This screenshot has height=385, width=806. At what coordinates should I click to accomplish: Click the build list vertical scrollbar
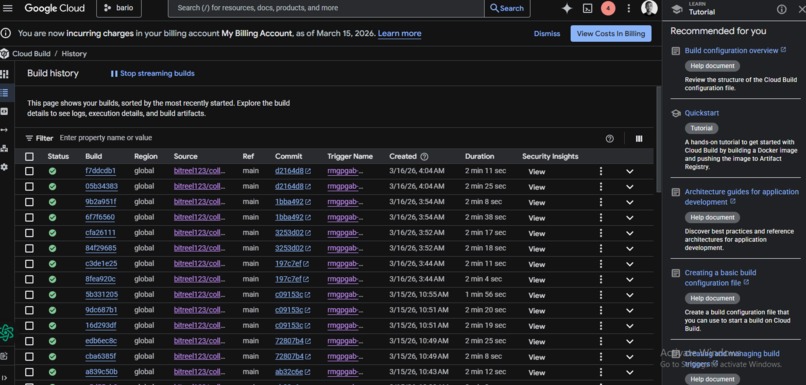pyautogui.click(x=658, y=139)
